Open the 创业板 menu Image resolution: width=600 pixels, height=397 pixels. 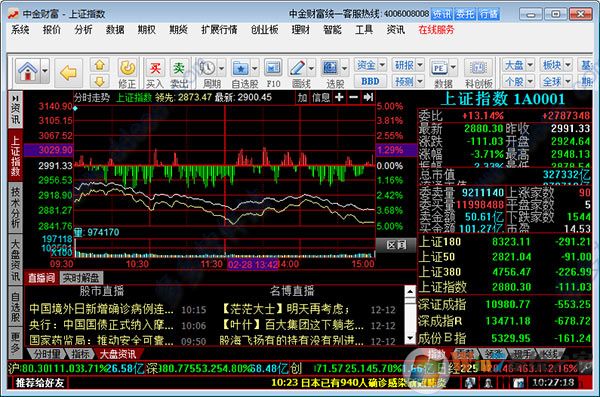pos(264,30)
